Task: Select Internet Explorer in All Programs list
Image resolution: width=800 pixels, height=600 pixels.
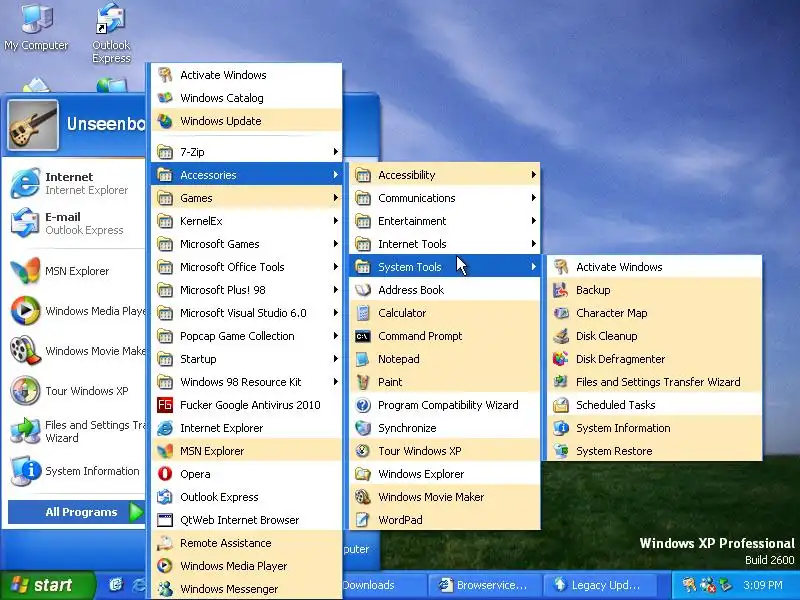Action: (x=246, y=428)
